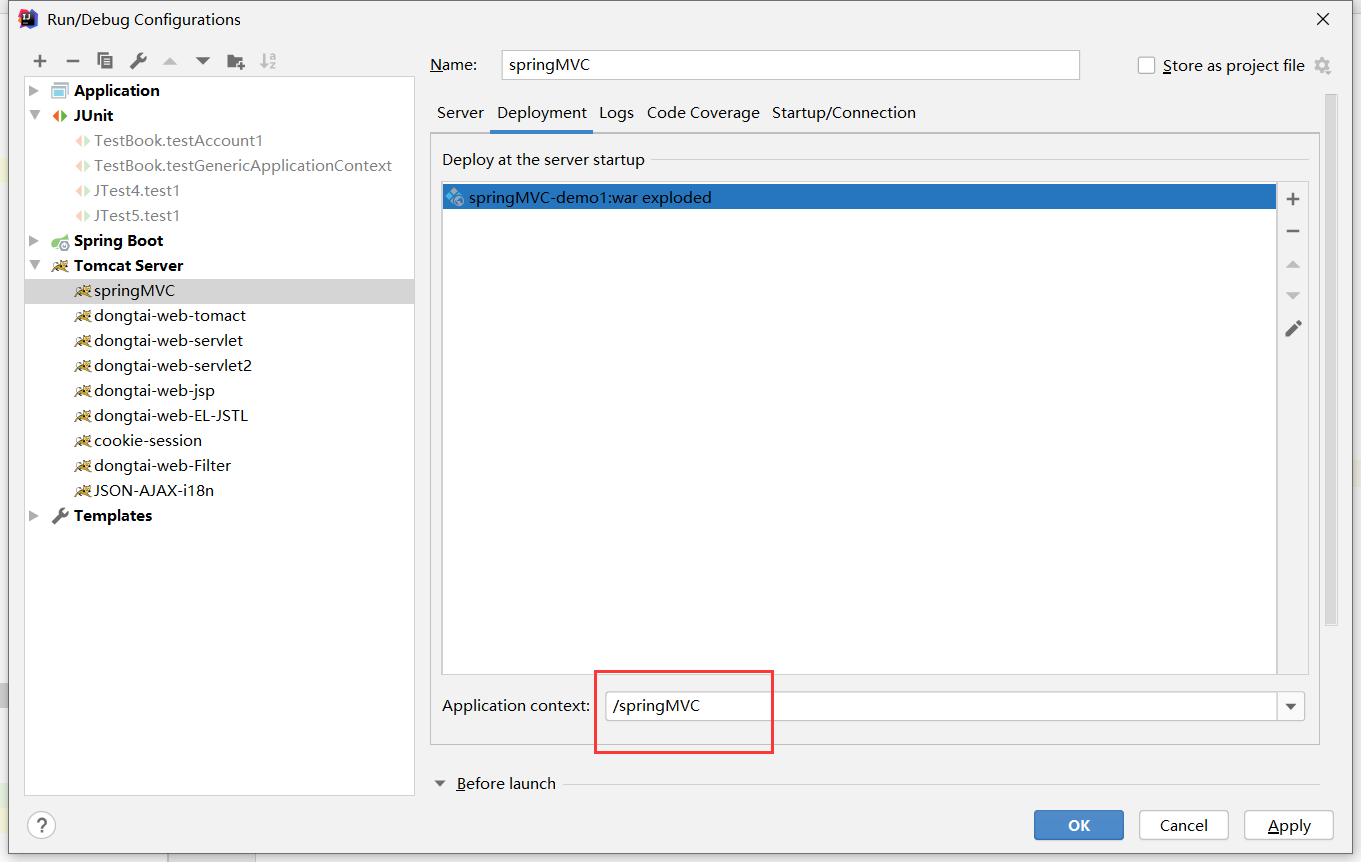Select dongtai-web-servlet configuration
1361x862 pixels.
pyautogui.click(x=168, y=341)
